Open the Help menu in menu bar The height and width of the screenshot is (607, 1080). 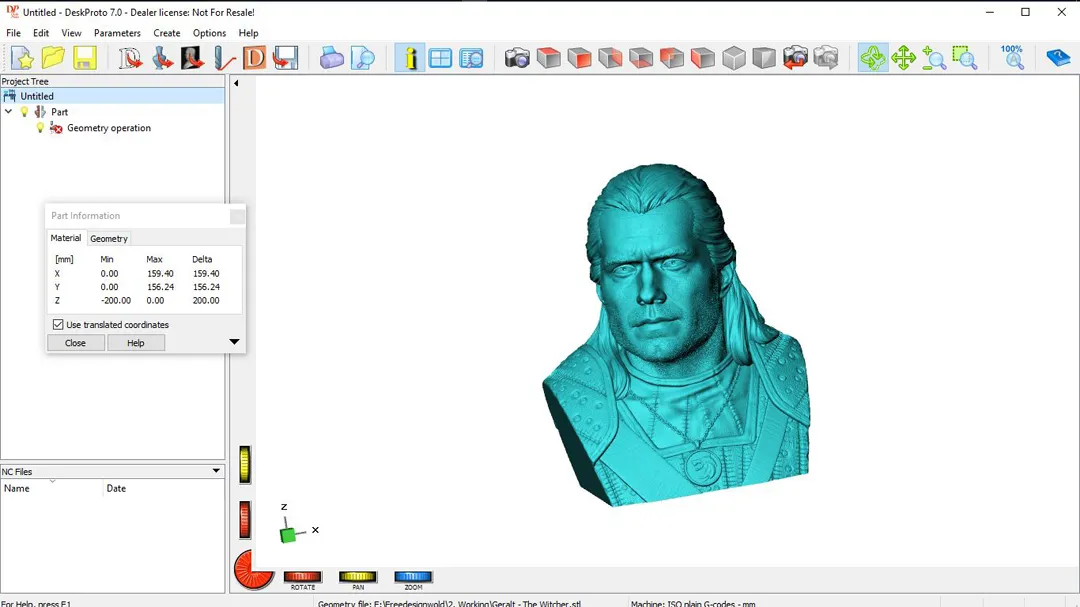pos(248,33)
